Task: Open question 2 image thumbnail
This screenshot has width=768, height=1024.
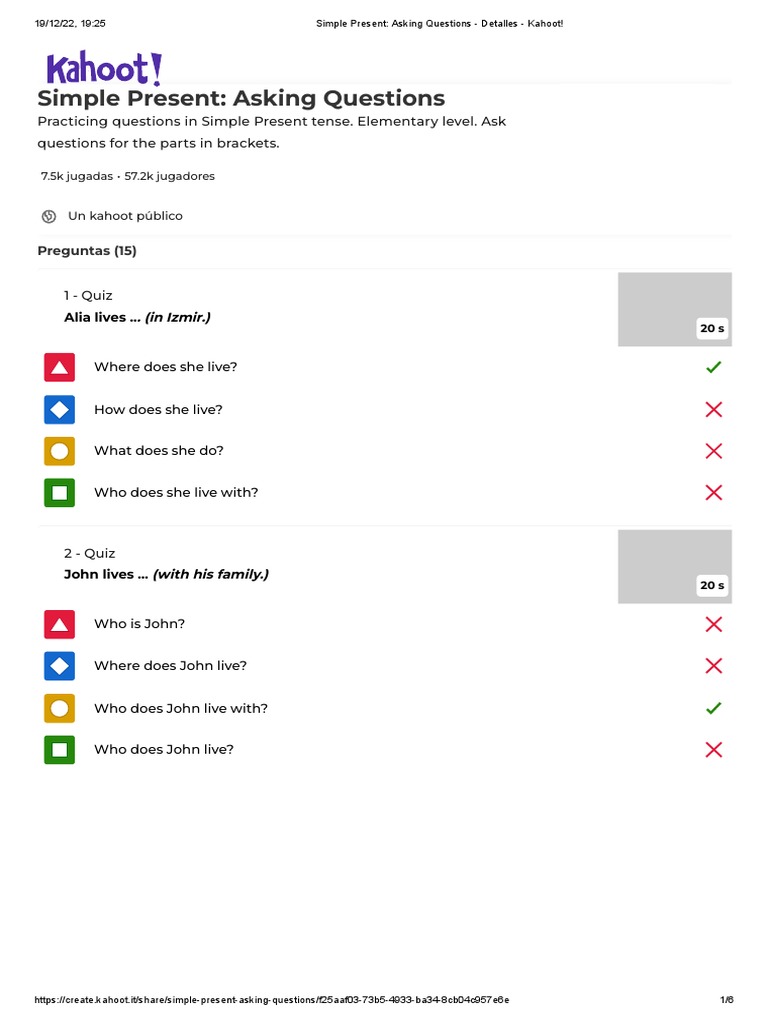Action: (675, 567)
